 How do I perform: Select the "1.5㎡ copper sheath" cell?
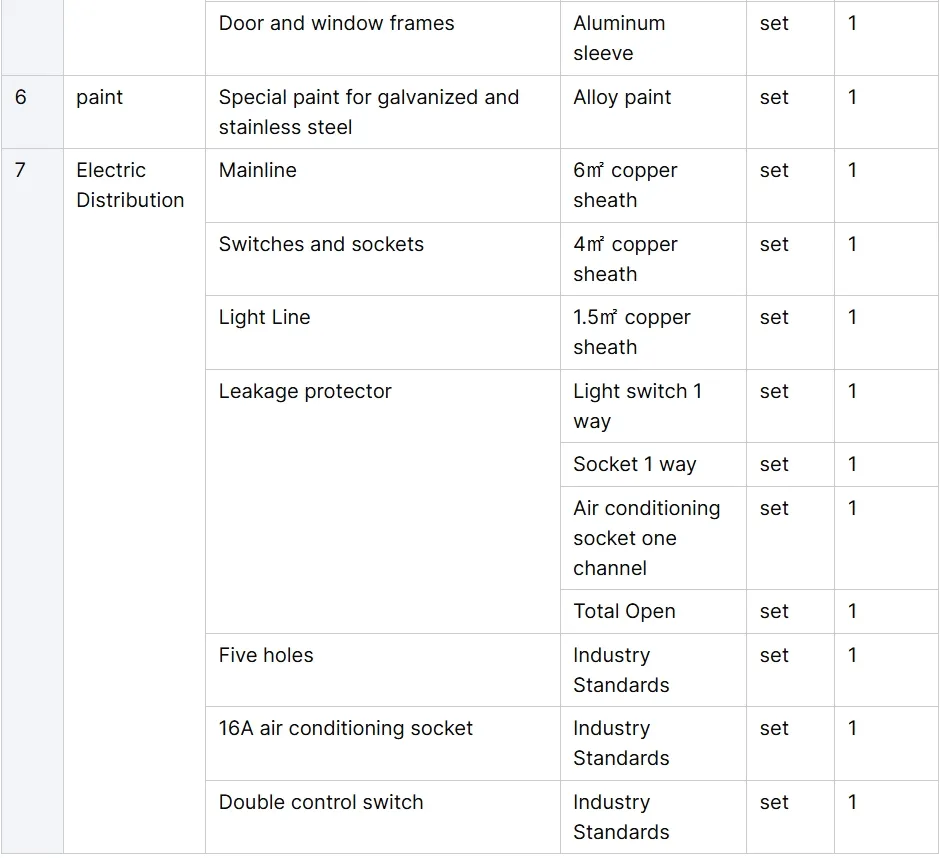point(631,332)
